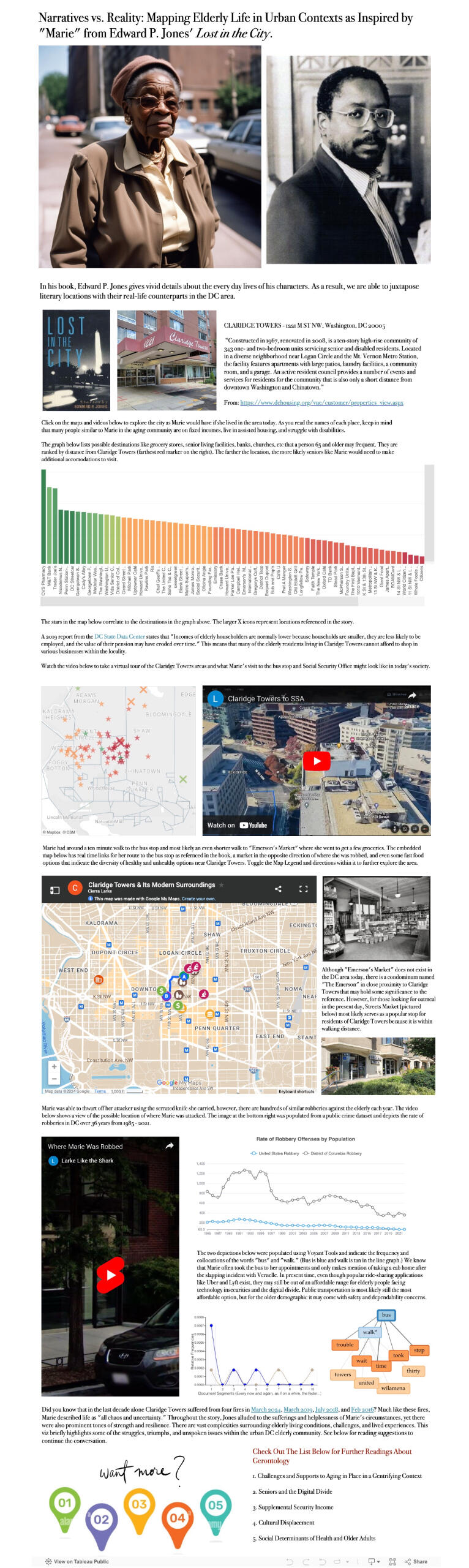This screenshot has width=469, height=1568.
Task: Toggle the Google My Maps legend panel
Action: (x=54, y=889)
